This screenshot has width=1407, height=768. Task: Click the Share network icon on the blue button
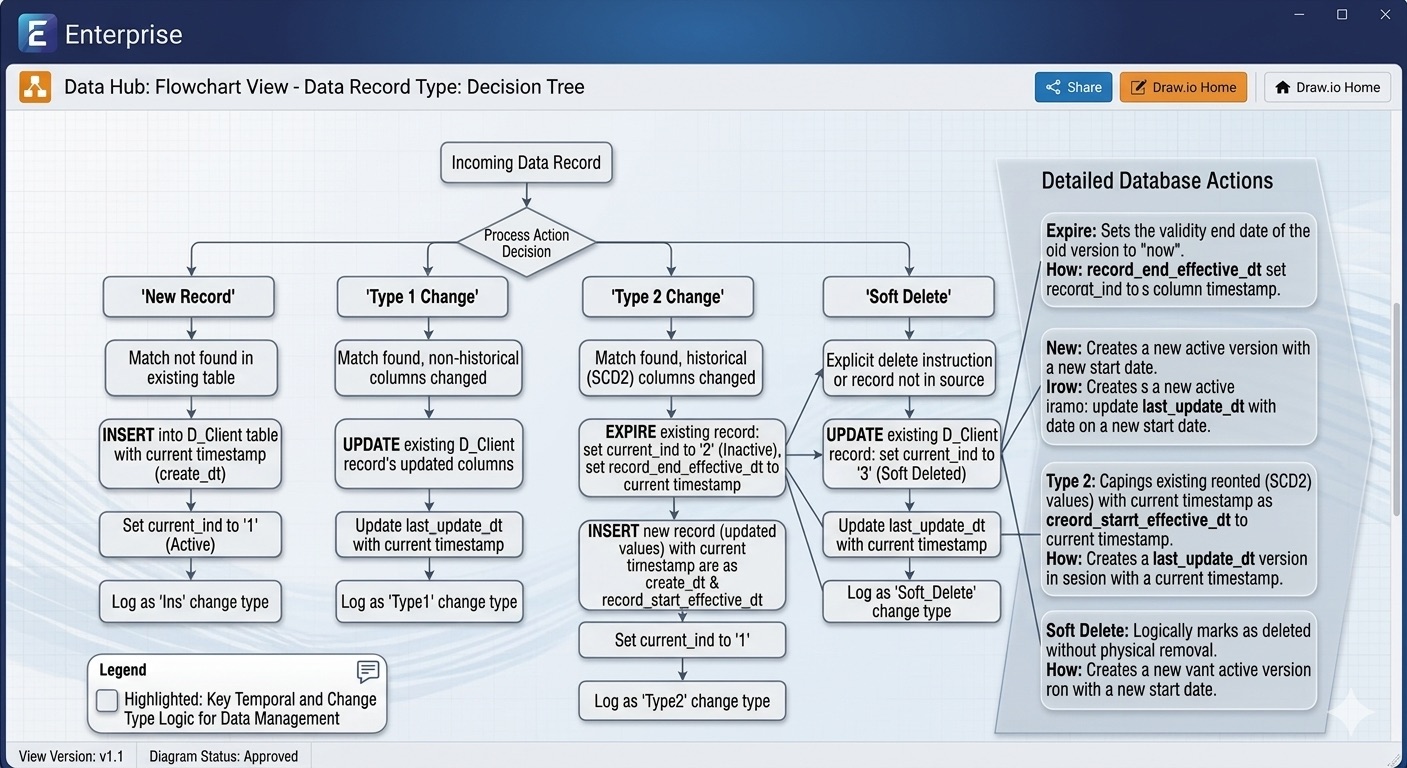point(1053,87)
